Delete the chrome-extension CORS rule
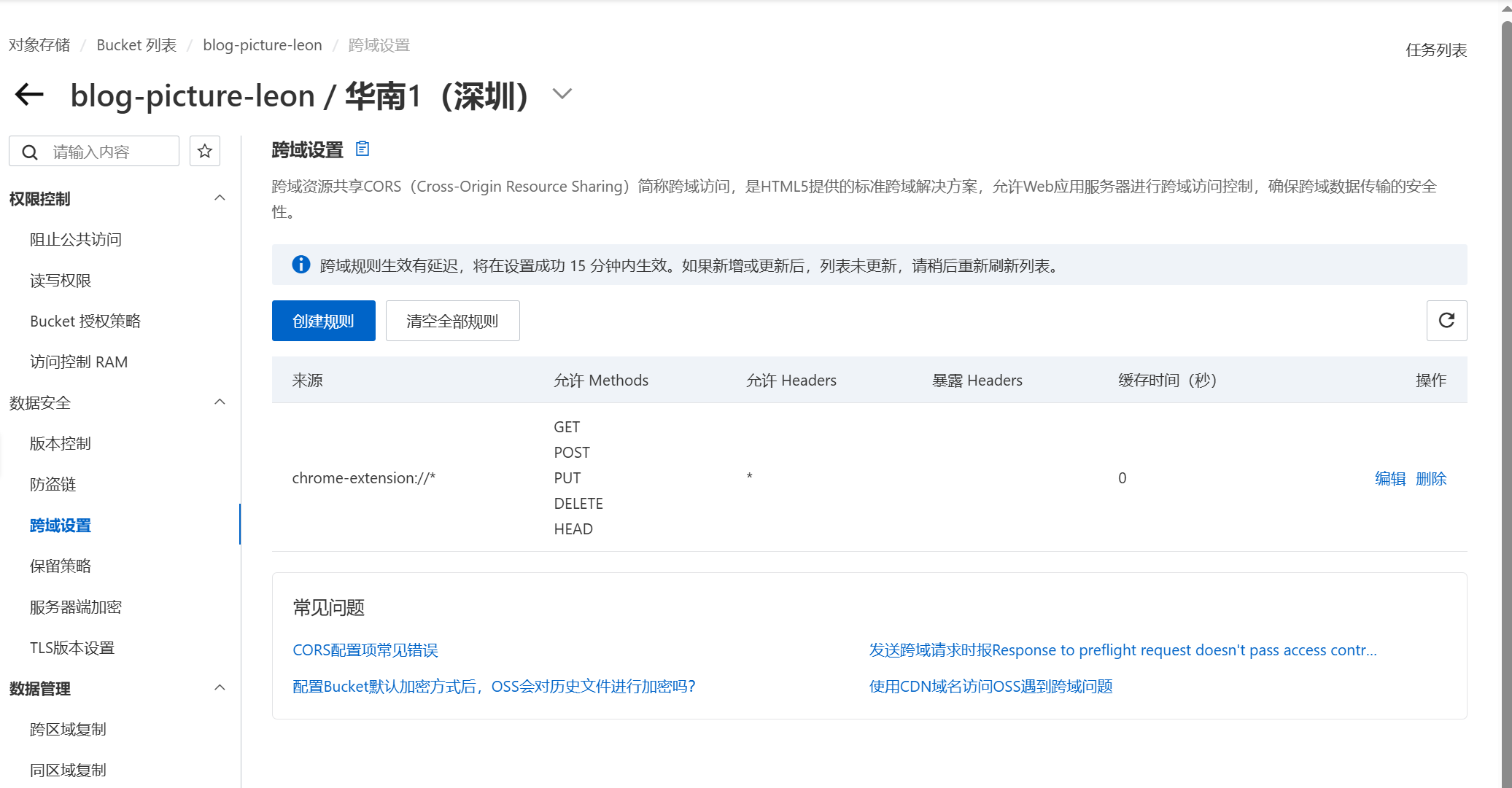1512x788 pixels. click(1430, 478)
